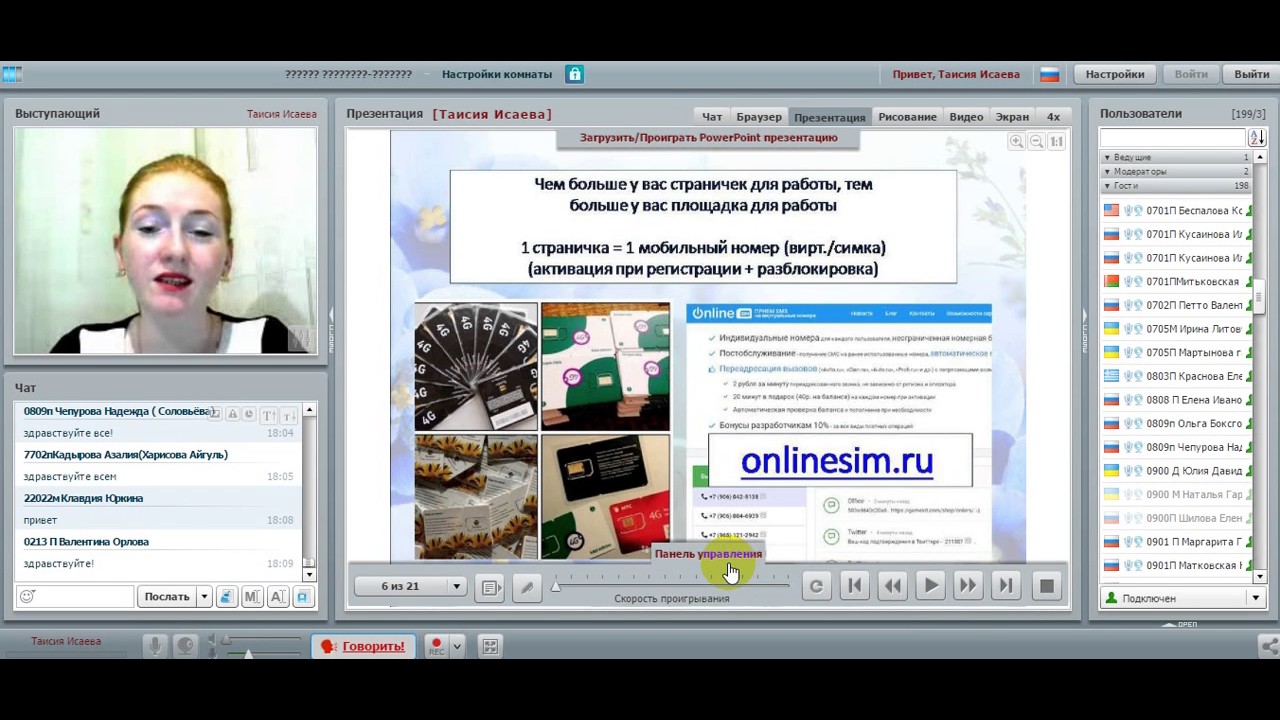1280x720 pixels.
Task: Switch to the 4x layout tab
Action: (x=1053, y=117)
